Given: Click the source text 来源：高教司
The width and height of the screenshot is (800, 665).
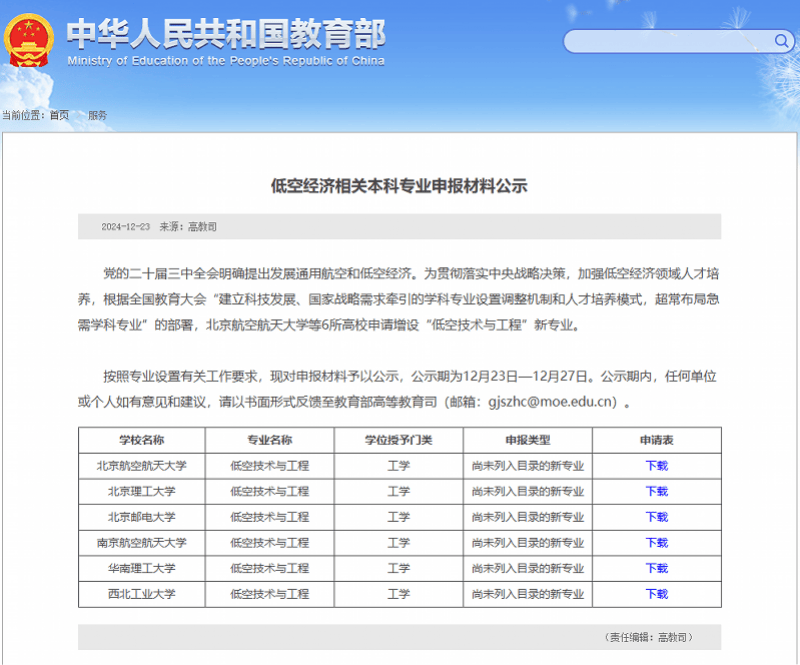Looking at the screenshot, I should point(188,227).
